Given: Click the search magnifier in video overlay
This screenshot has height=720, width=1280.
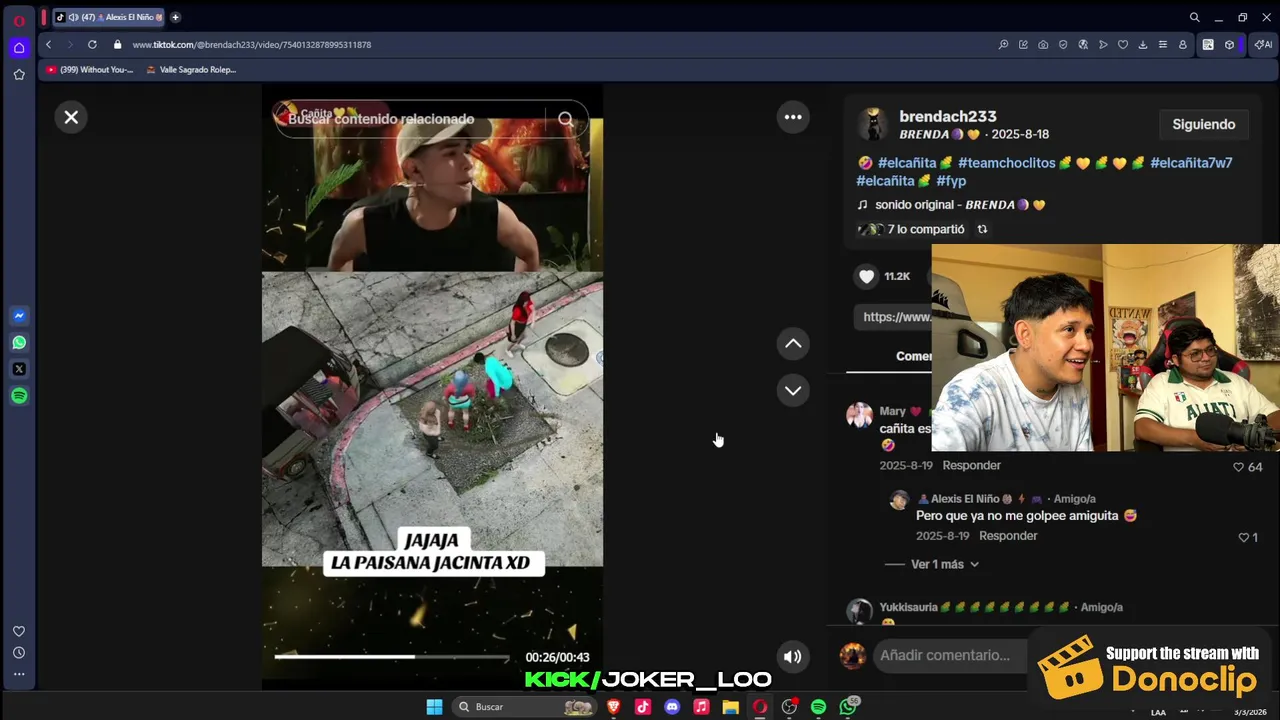Looking at the screenshot, I should click(x=566, y=119).
